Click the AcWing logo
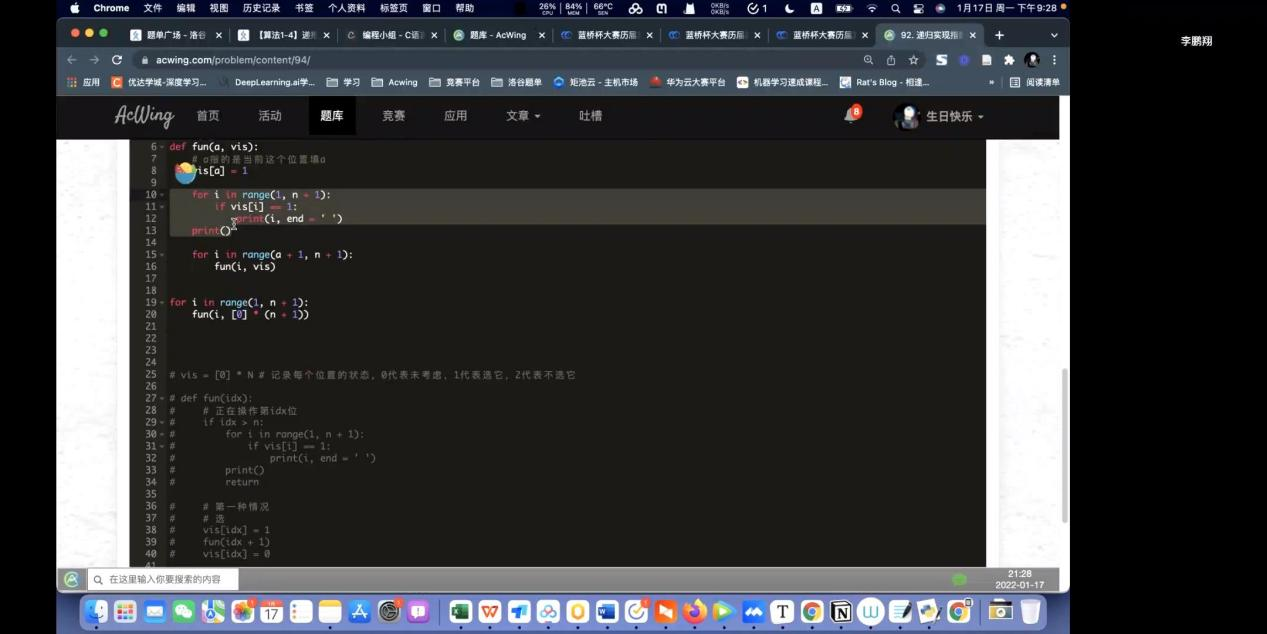1267x634 pixels. 144,116
